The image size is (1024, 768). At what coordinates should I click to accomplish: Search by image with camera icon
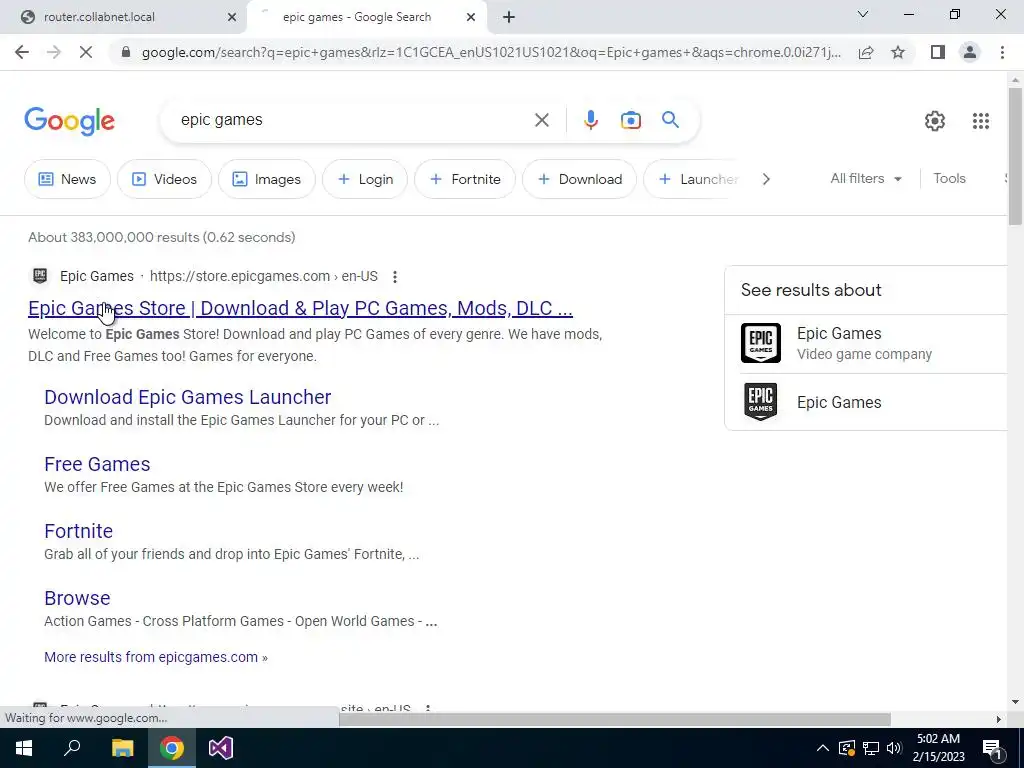click(x=630, y=120)
